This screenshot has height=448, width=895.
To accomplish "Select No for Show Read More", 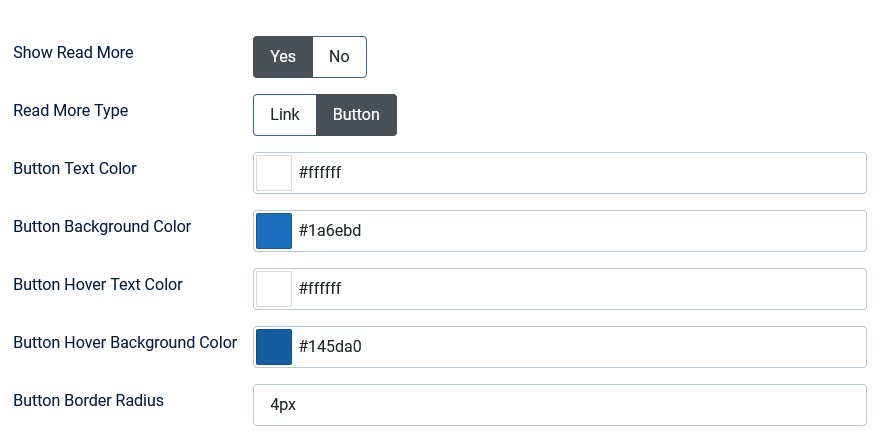I will pyautogui.click(x=339, y=57).
